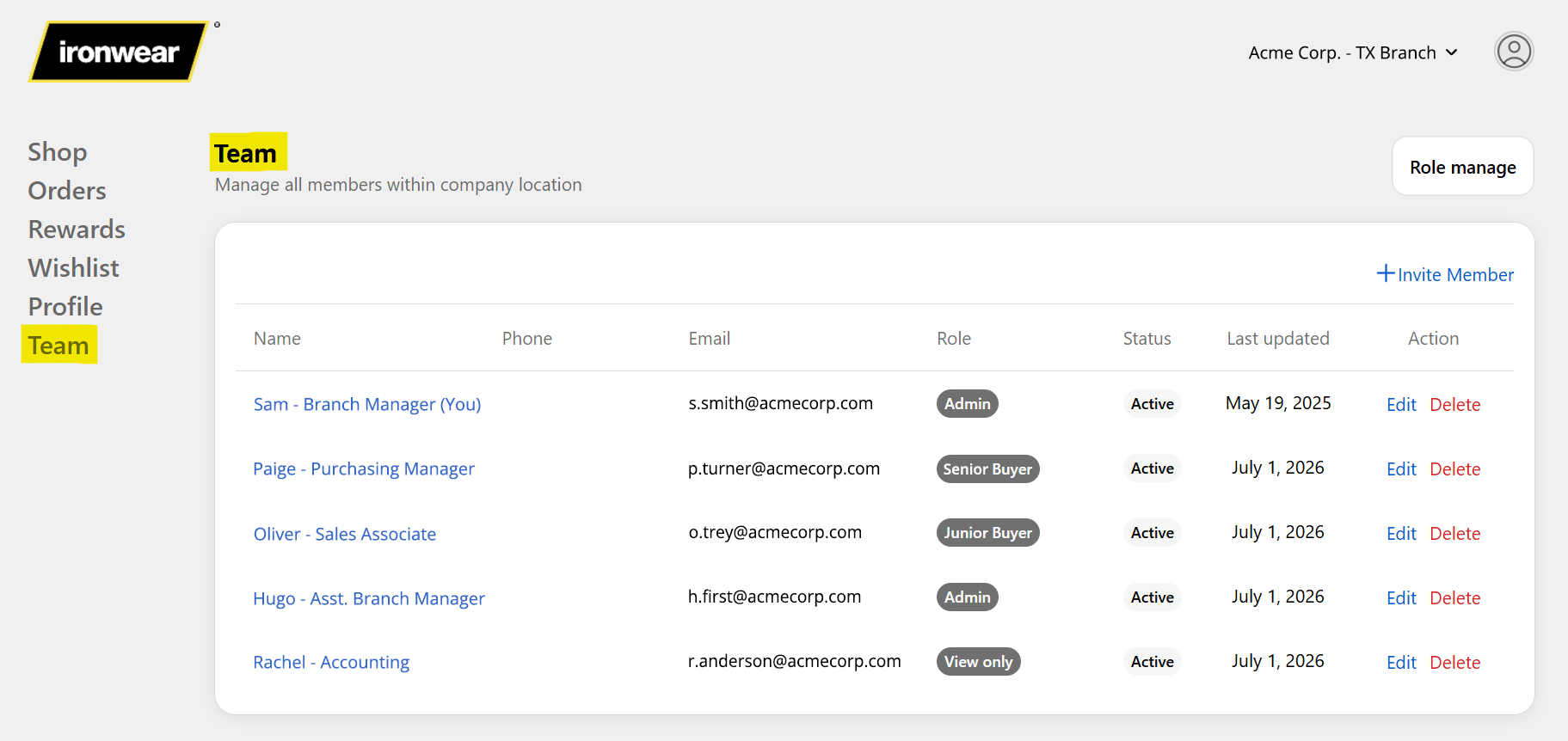
Task: Delete Paige's team member row
Action: coord(1455,468)
